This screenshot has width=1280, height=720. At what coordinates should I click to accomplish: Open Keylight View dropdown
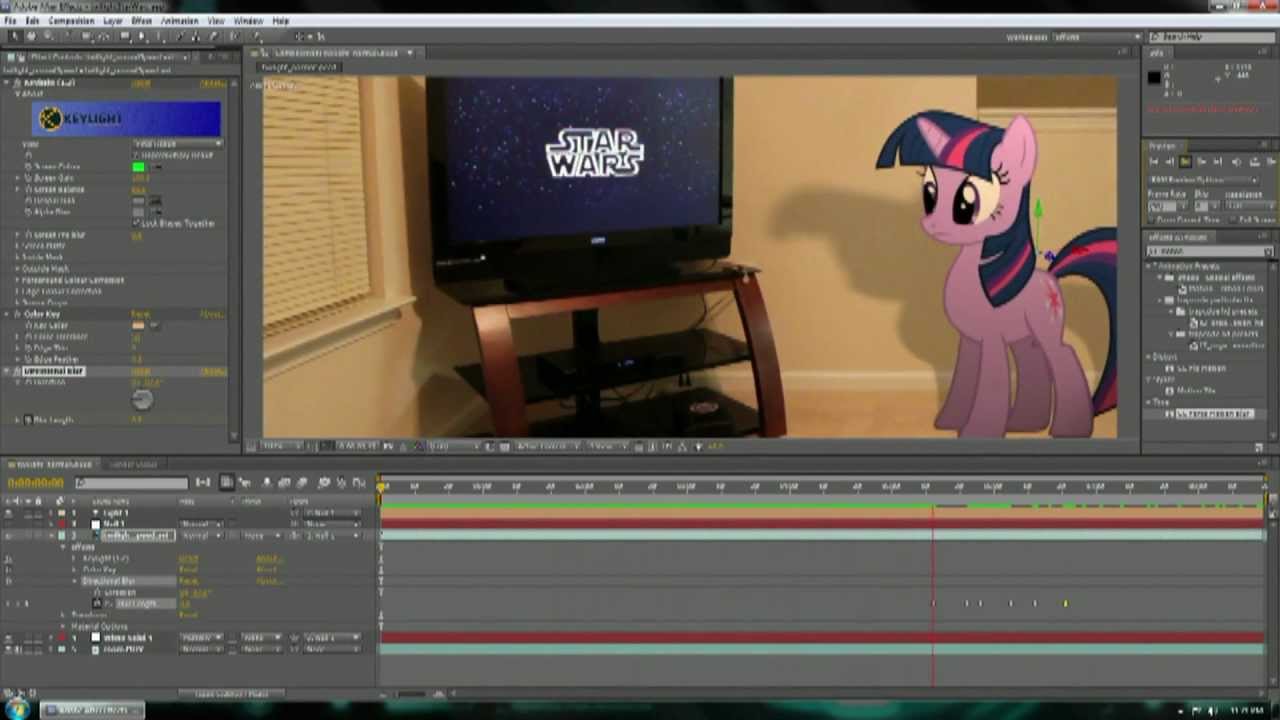coord(178,144)
